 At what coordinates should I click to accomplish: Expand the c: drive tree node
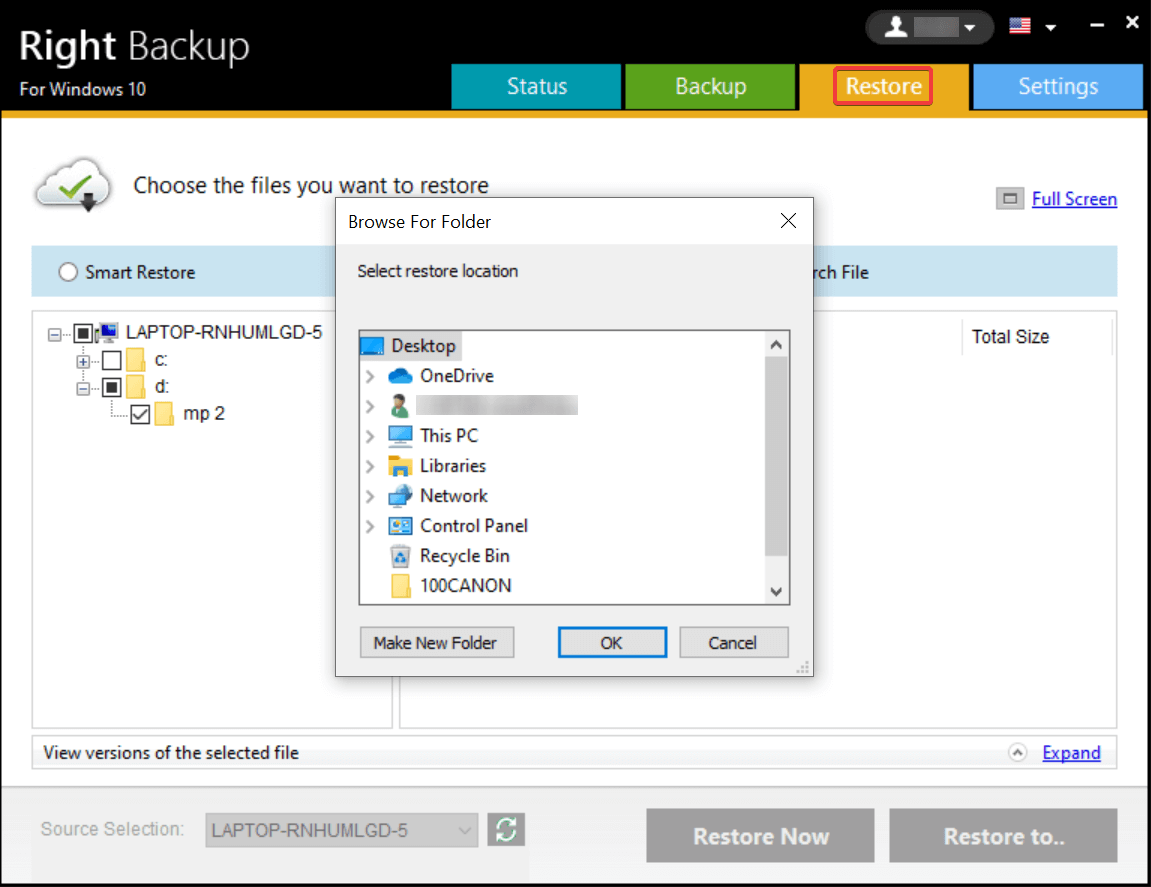coord(84,360)
